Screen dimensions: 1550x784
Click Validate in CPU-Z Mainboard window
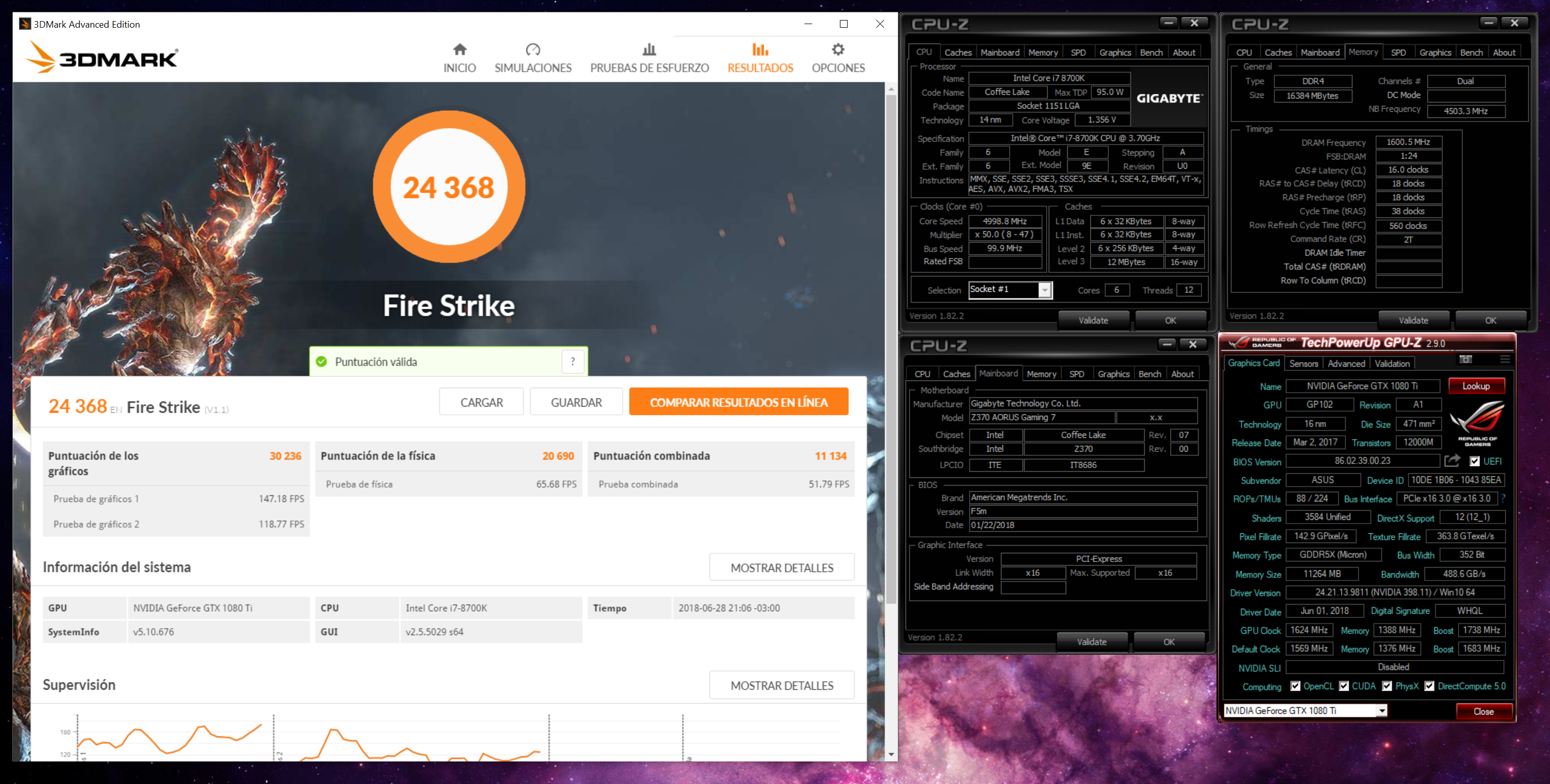click(1091, 642)
